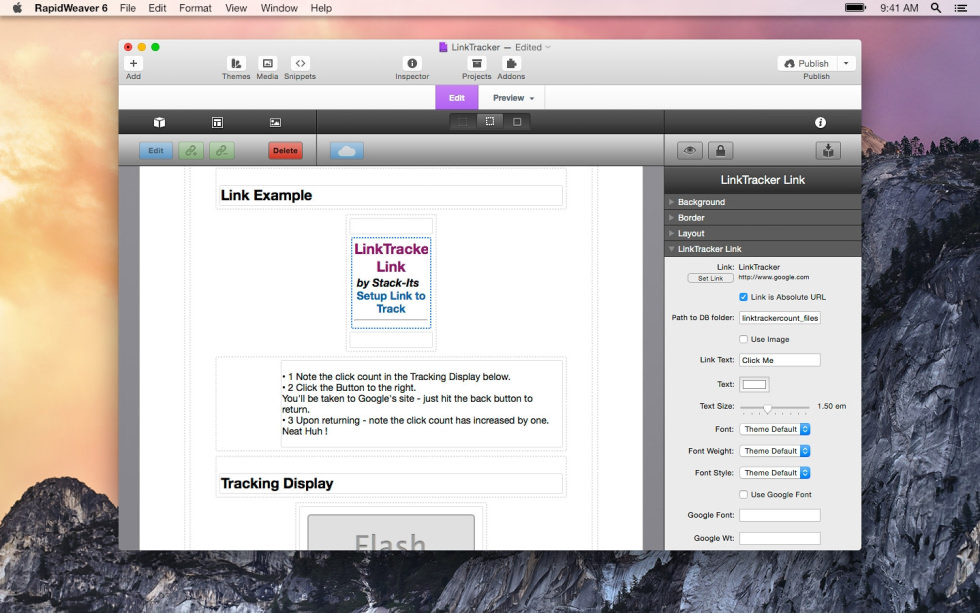980x613 pixels.
Task: Select the solid square view mode icon
Action: click(x=517, y=122)
